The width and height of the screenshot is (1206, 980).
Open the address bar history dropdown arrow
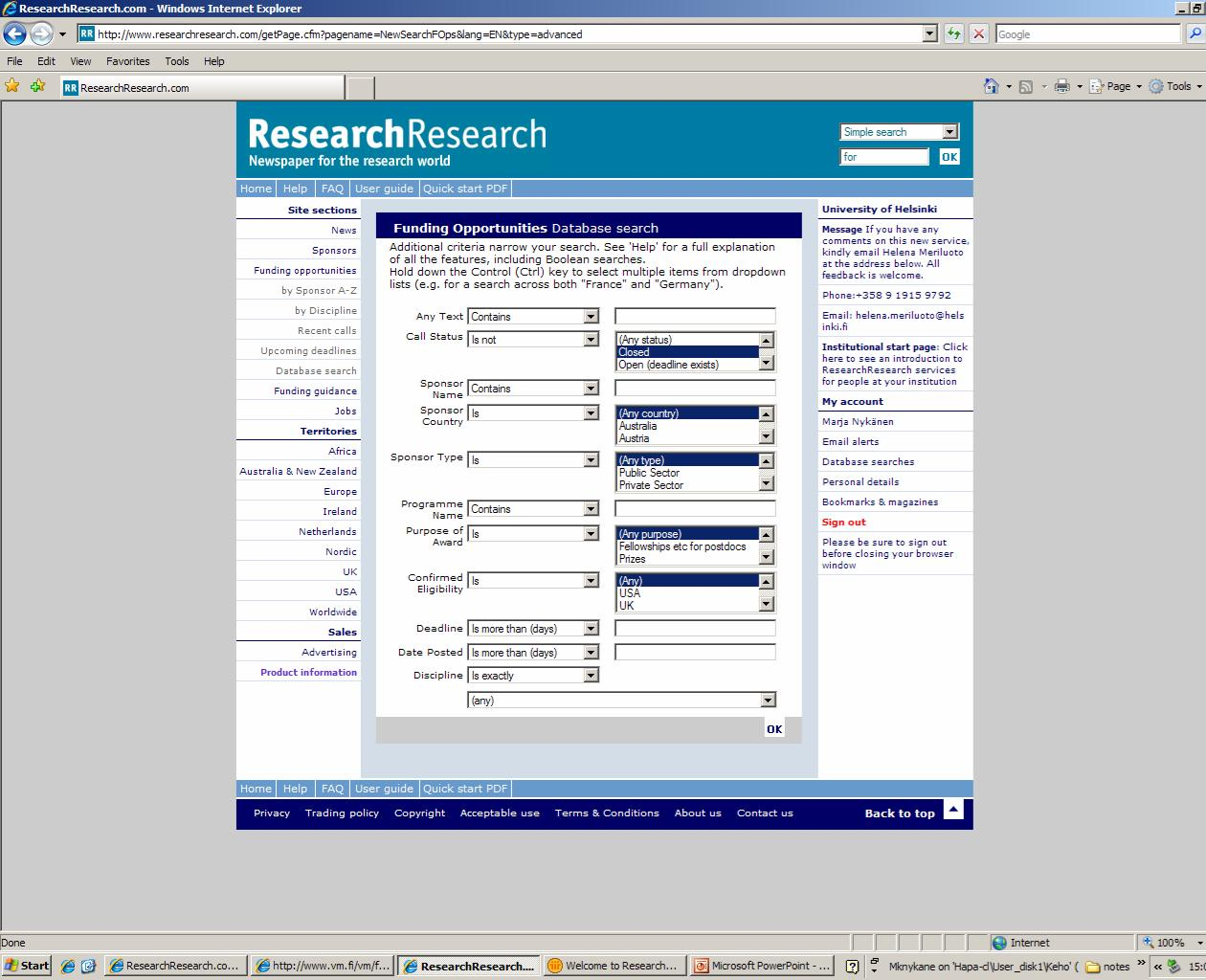click(x=929, y=33)
